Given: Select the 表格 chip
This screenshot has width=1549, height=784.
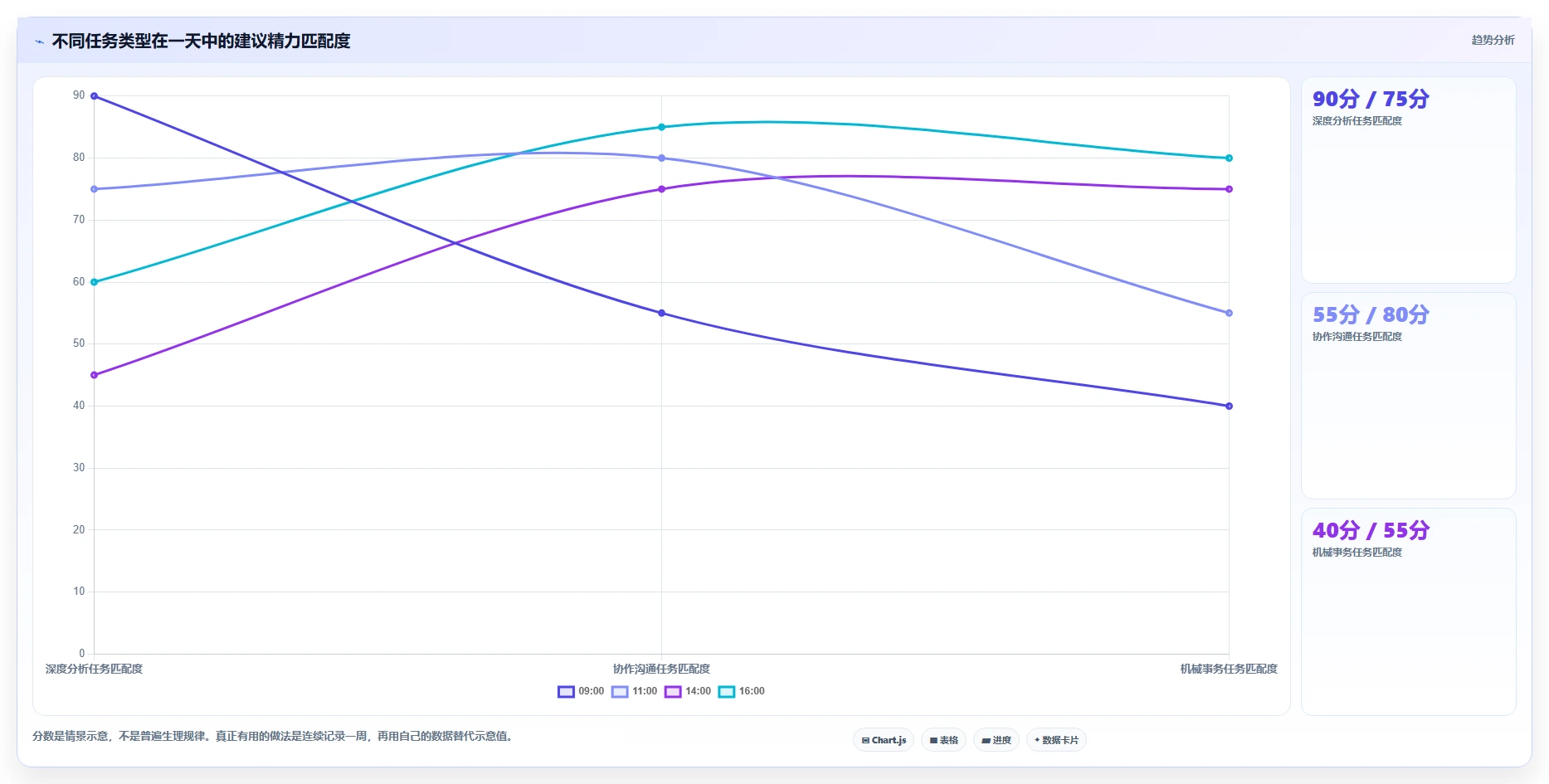Looking at the screenshot, I should pyautogui.click(x=943, y=740).
